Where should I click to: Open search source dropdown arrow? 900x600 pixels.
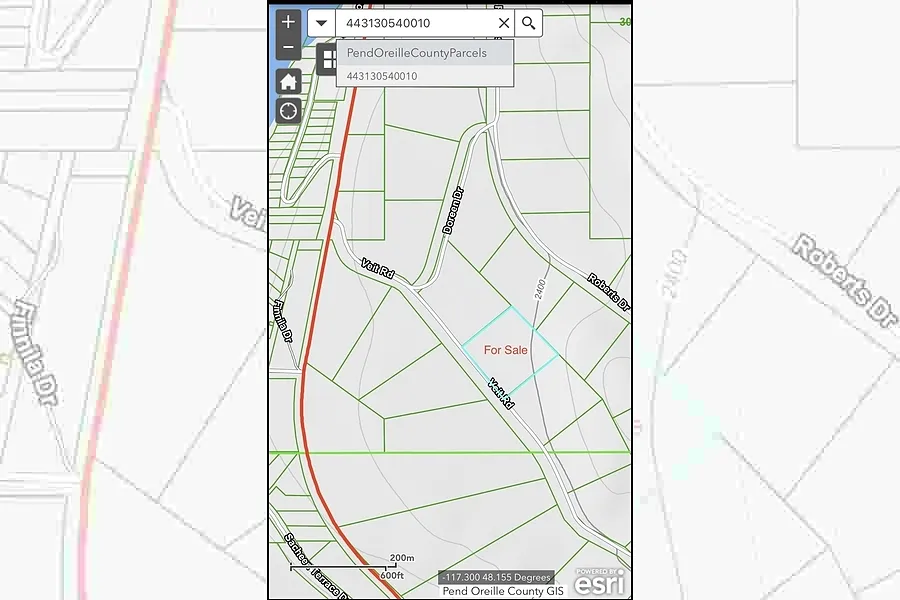coord(321,23)
